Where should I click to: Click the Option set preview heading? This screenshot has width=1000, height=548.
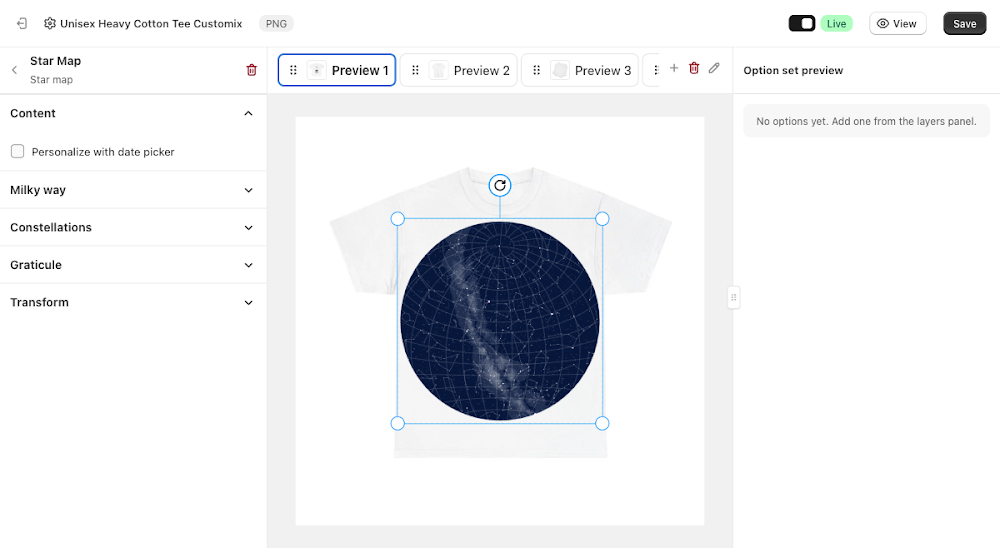tap(793, 70)
